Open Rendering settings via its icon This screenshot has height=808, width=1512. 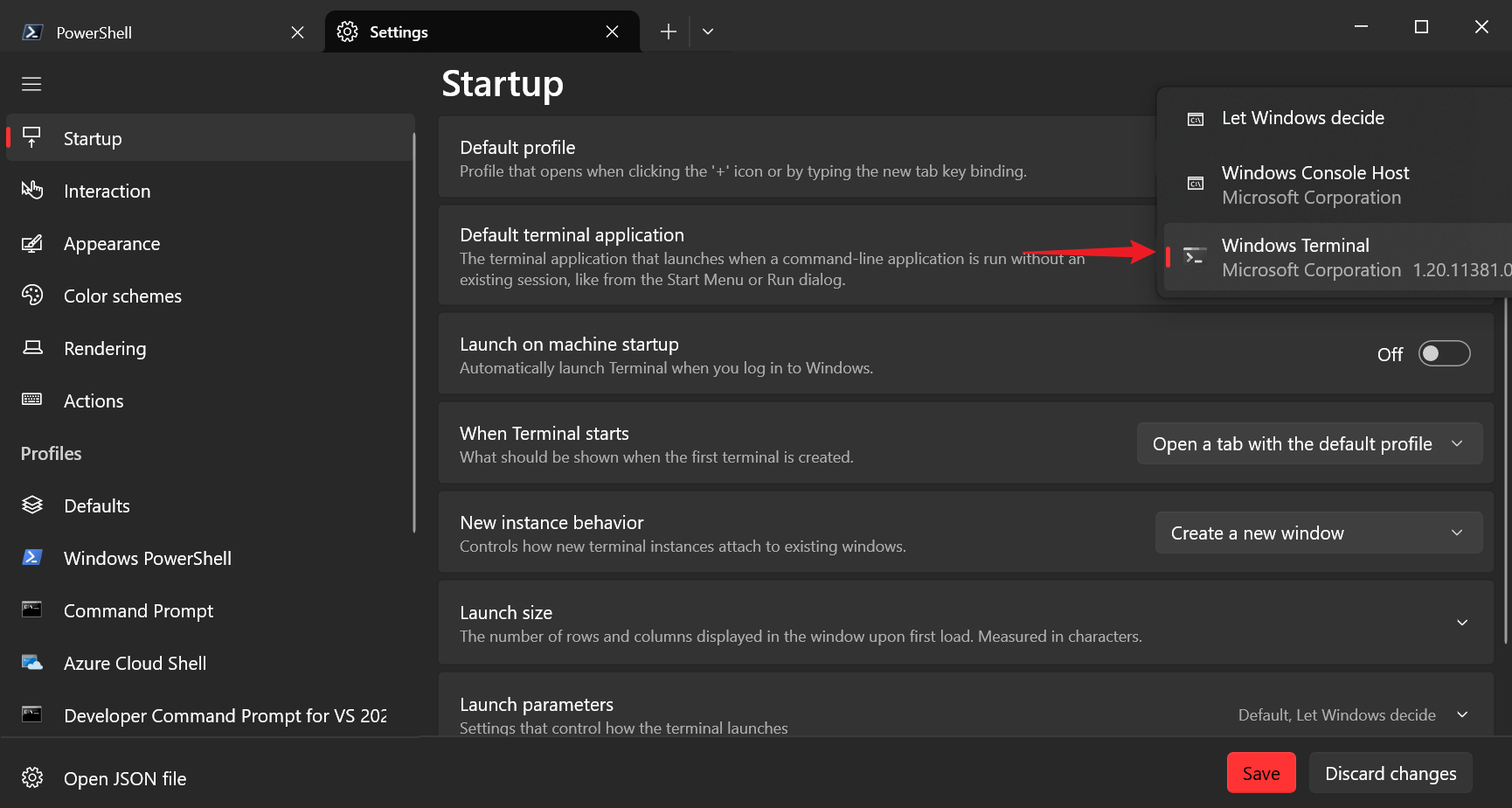coord(32,348)
